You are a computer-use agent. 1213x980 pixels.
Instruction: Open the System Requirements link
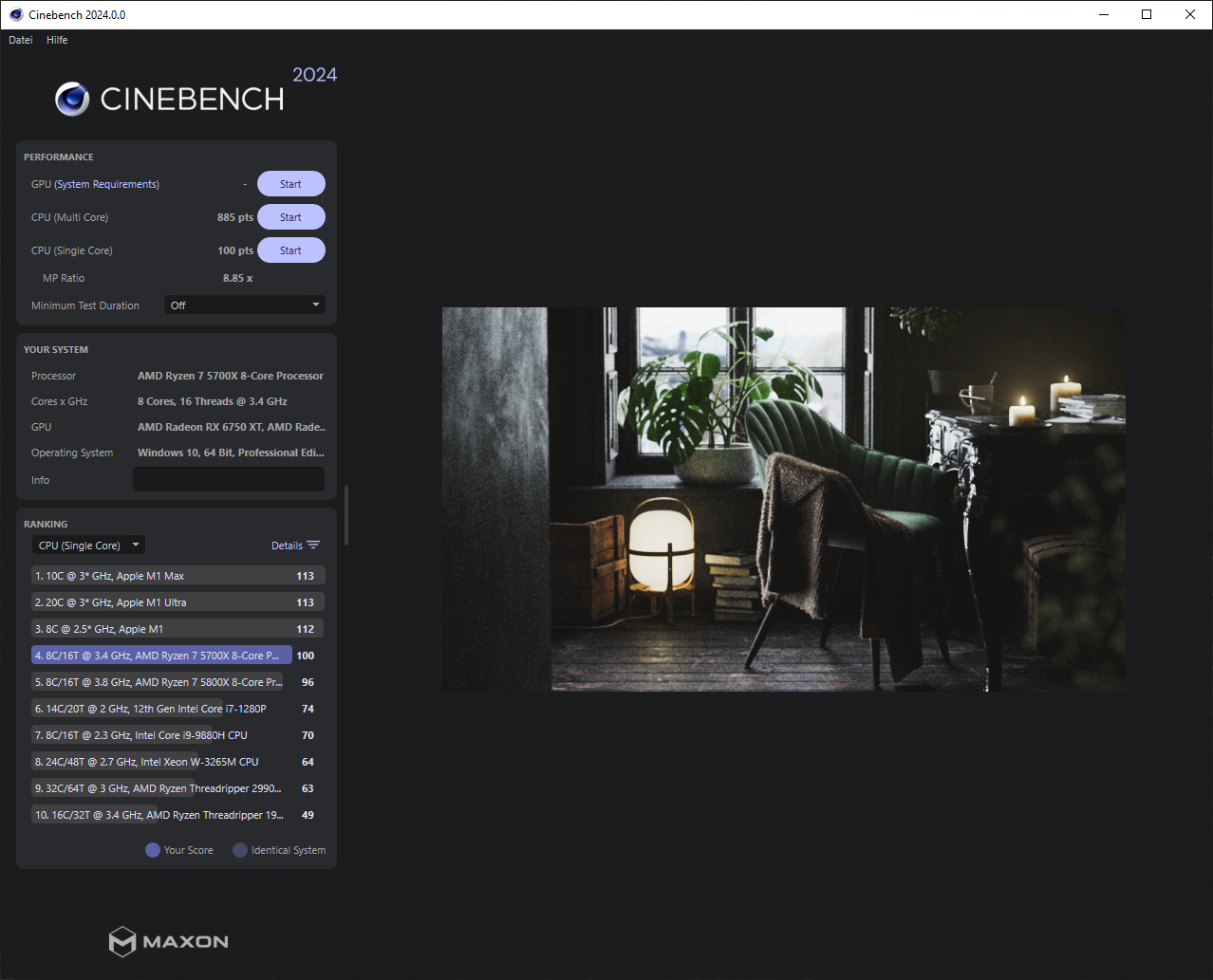[107, 184]
